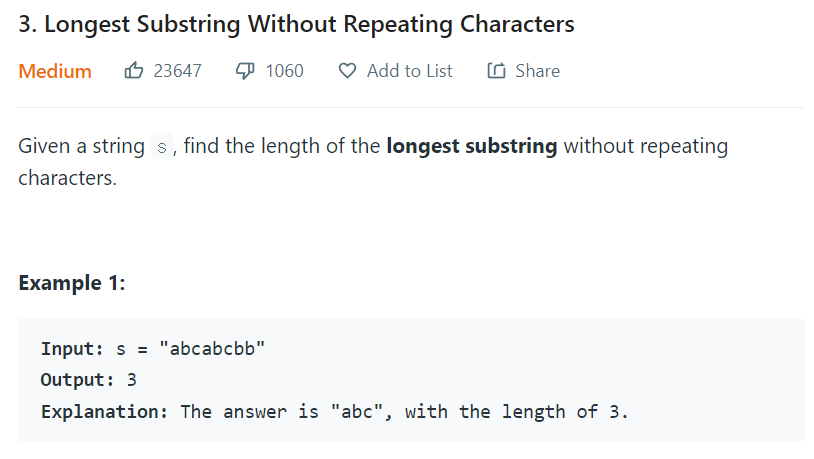Viewport: 814px width, 459px height.
Task: Click the thumbs-up like icon
Action: click(133, 70)
